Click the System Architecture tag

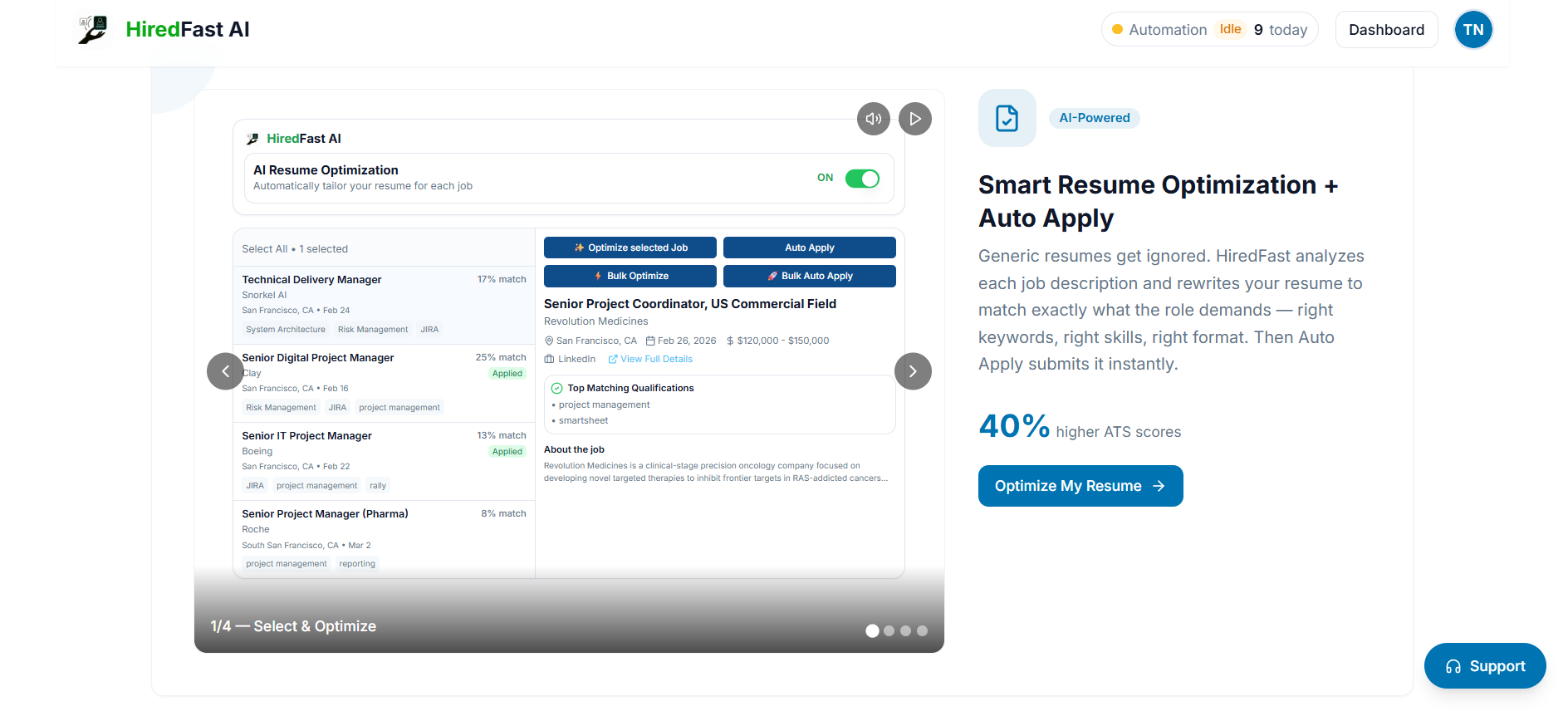coord(286,330)
